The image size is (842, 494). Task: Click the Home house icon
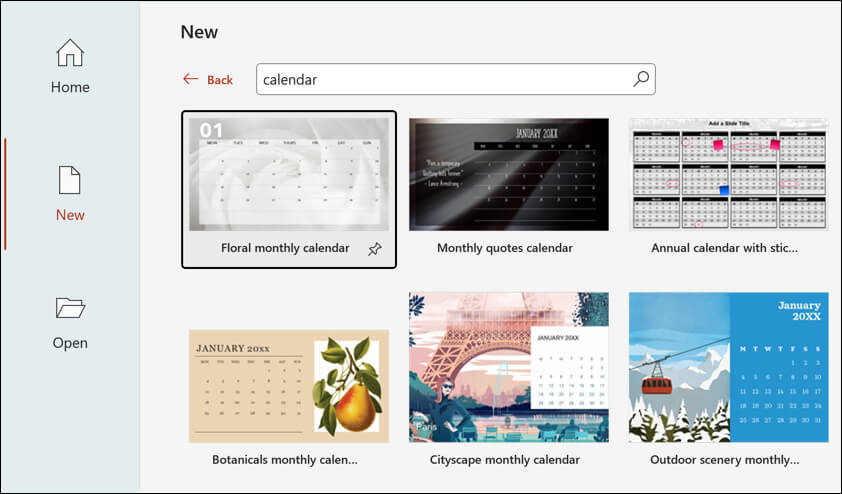[70, 53]
